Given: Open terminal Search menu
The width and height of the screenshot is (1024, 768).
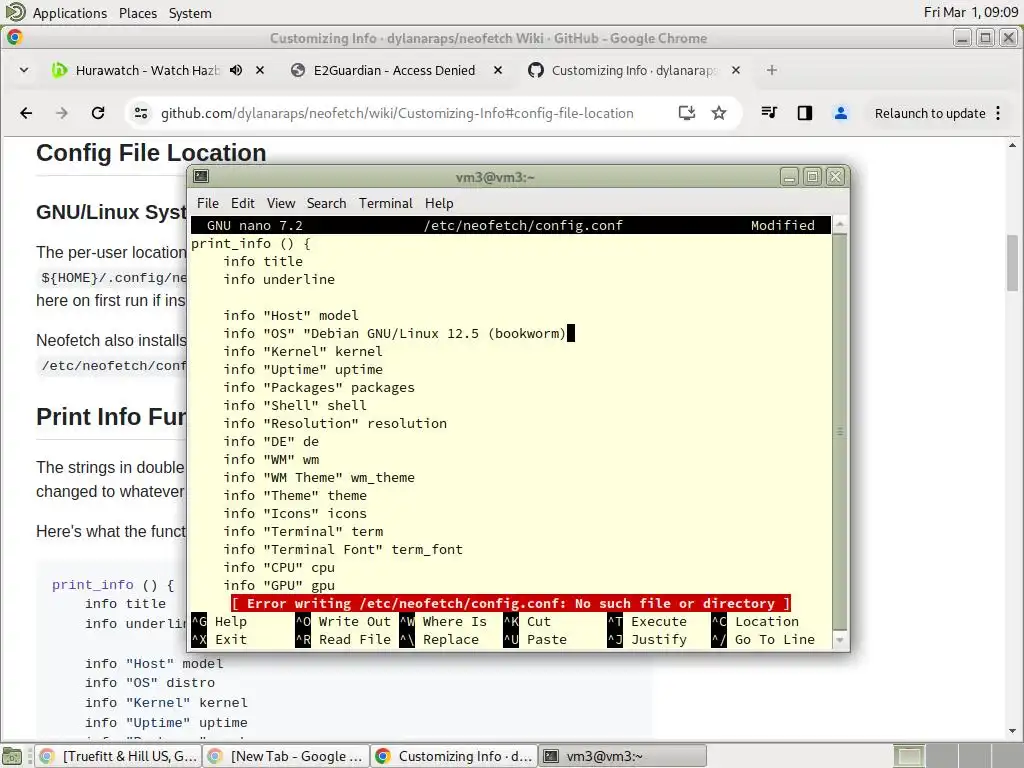Looking at the screenshot, I should (327, 203).
